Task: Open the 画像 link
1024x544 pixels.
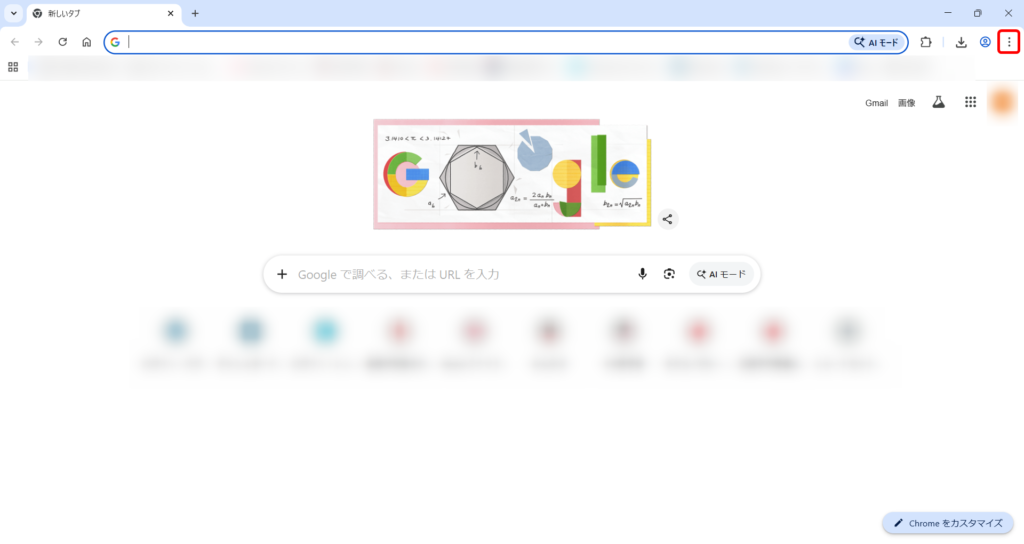Action: (x=906, y=103)
